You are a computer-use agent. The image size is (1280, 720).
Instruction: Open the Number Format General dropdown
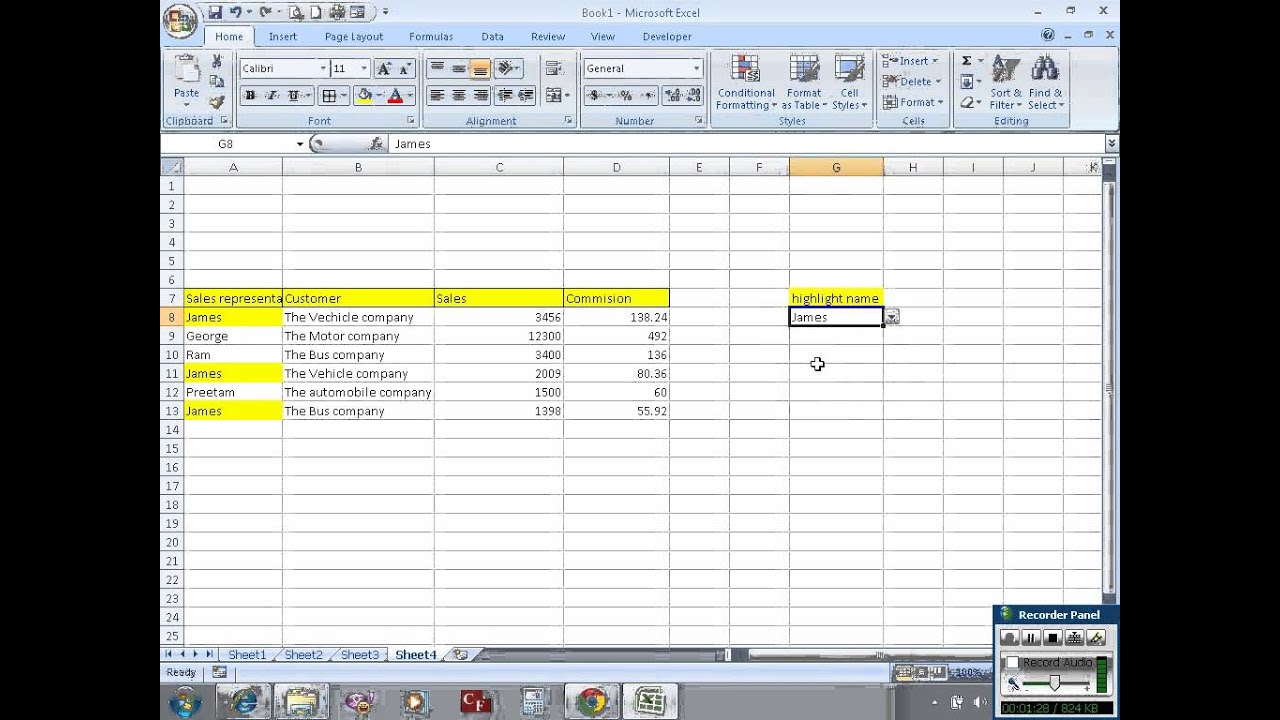coord(696,68)
